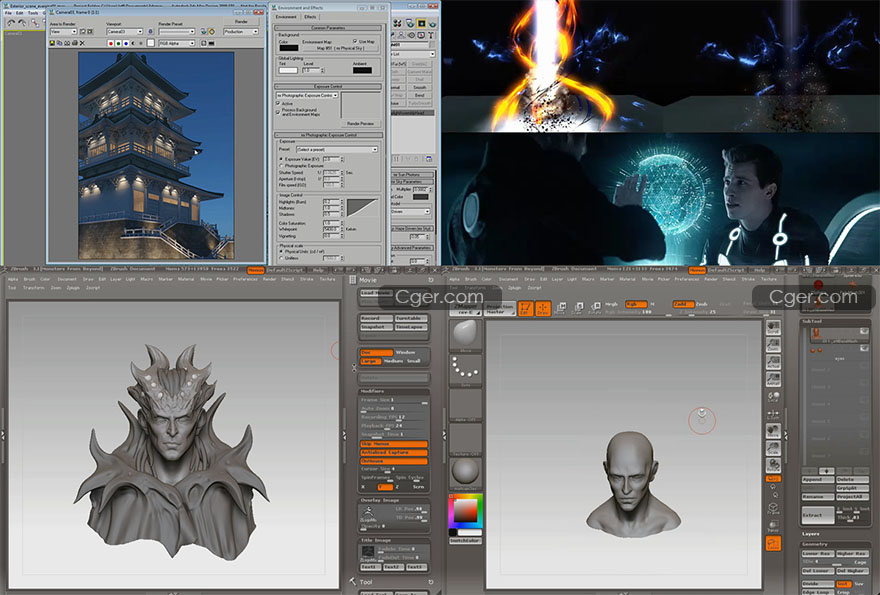Screen dimensions: 880x595
Task: Click the Global Lighting Level field
Action: 312,70
